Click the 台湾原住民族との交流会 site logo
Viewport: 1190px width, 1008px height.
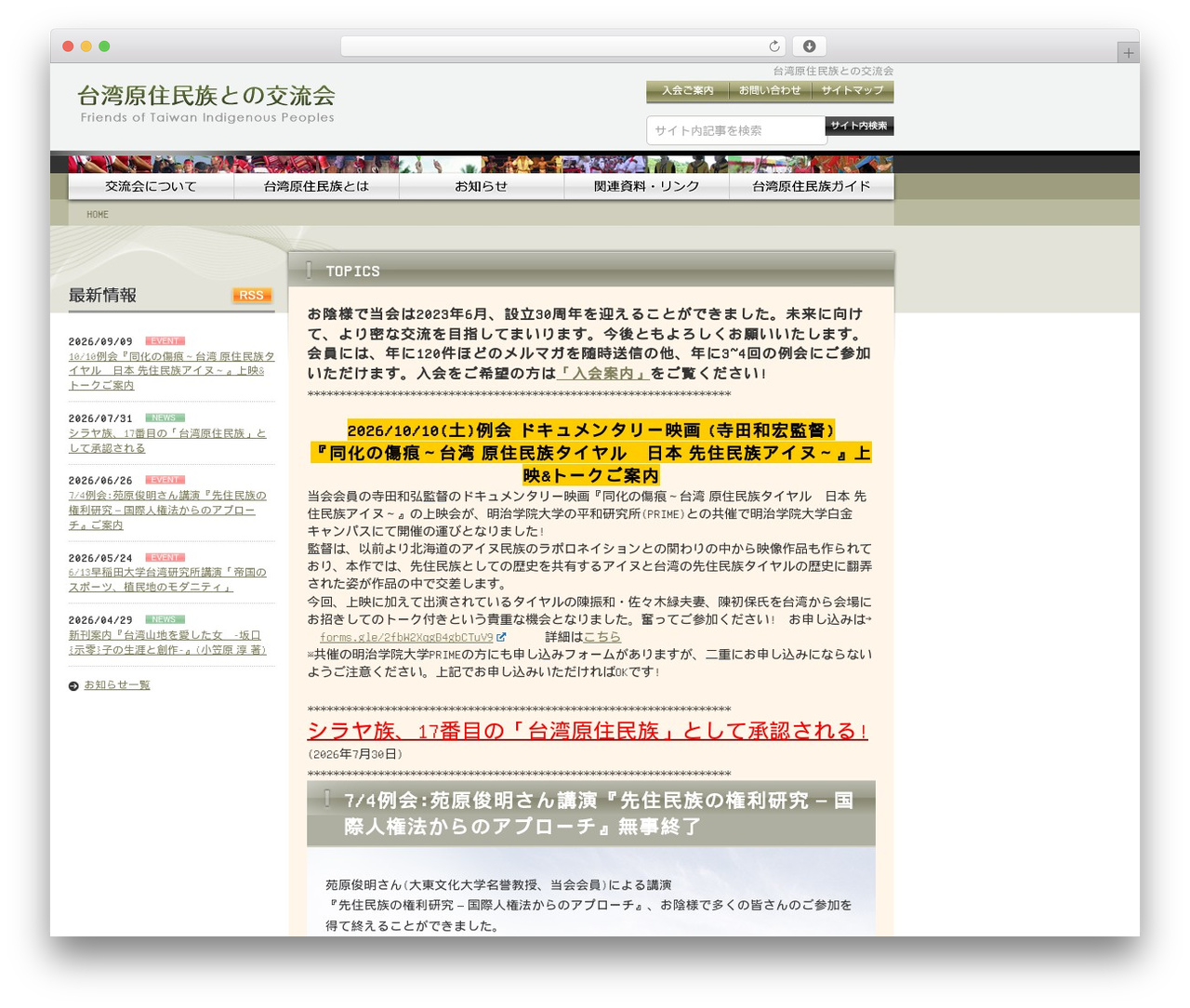point(206,103)
